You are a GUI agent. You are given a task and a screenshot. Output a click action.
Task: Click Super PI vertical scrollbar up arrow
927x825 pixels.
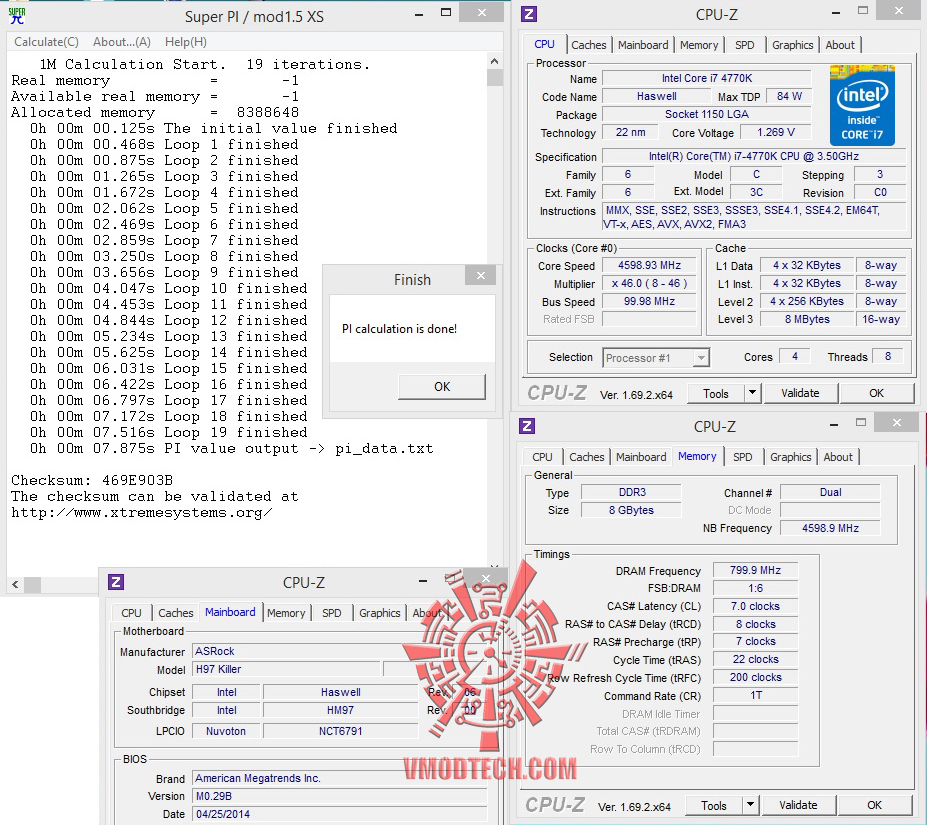pyautogui.click(x=494, y=61)
